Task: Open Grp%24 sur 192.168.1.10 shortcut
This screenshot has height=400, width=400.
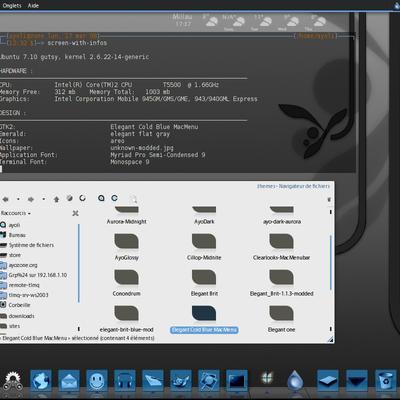Action: [x=34, y=275]
